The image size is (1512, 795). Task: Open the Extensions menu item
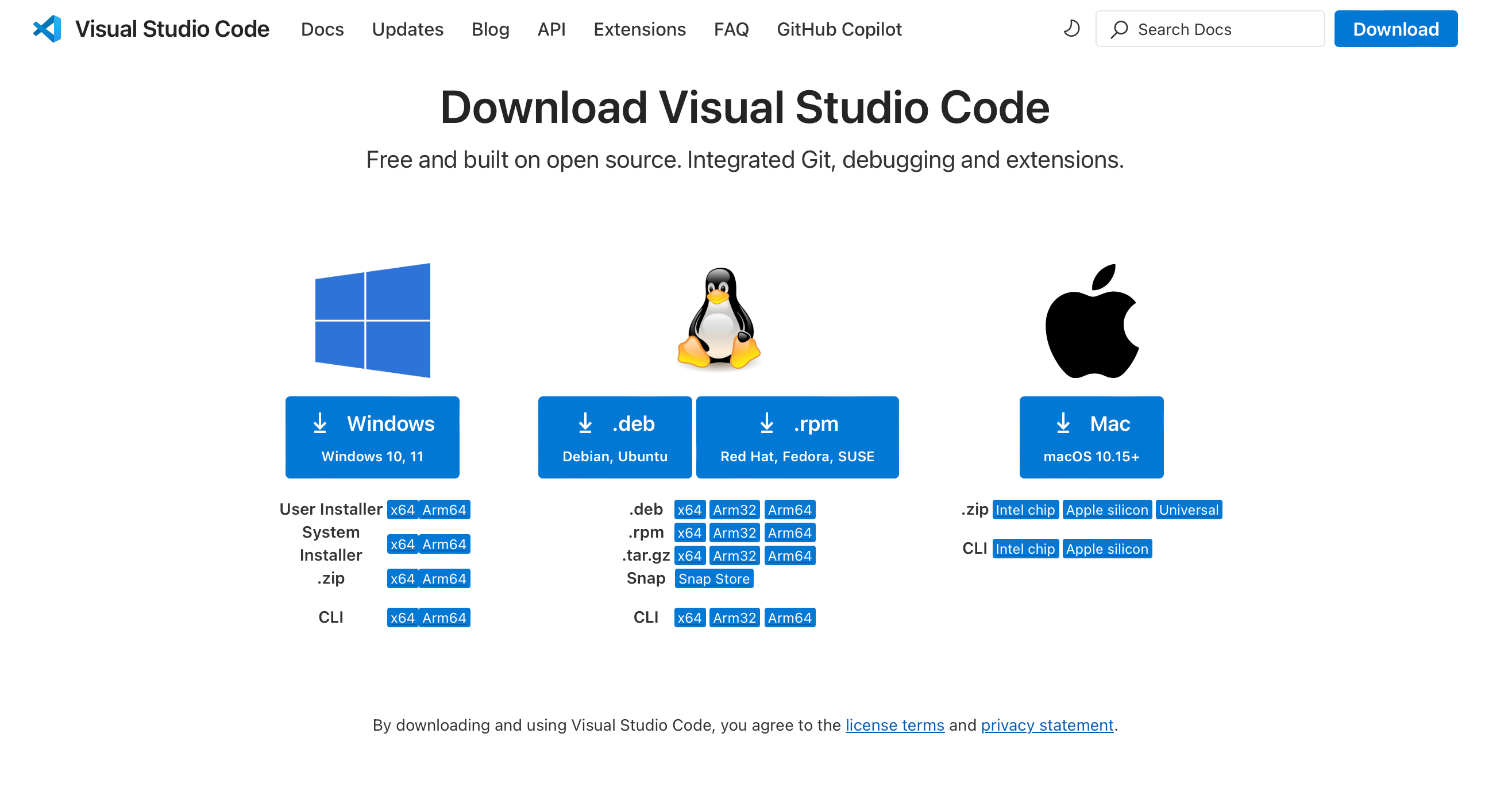(639, 29)
